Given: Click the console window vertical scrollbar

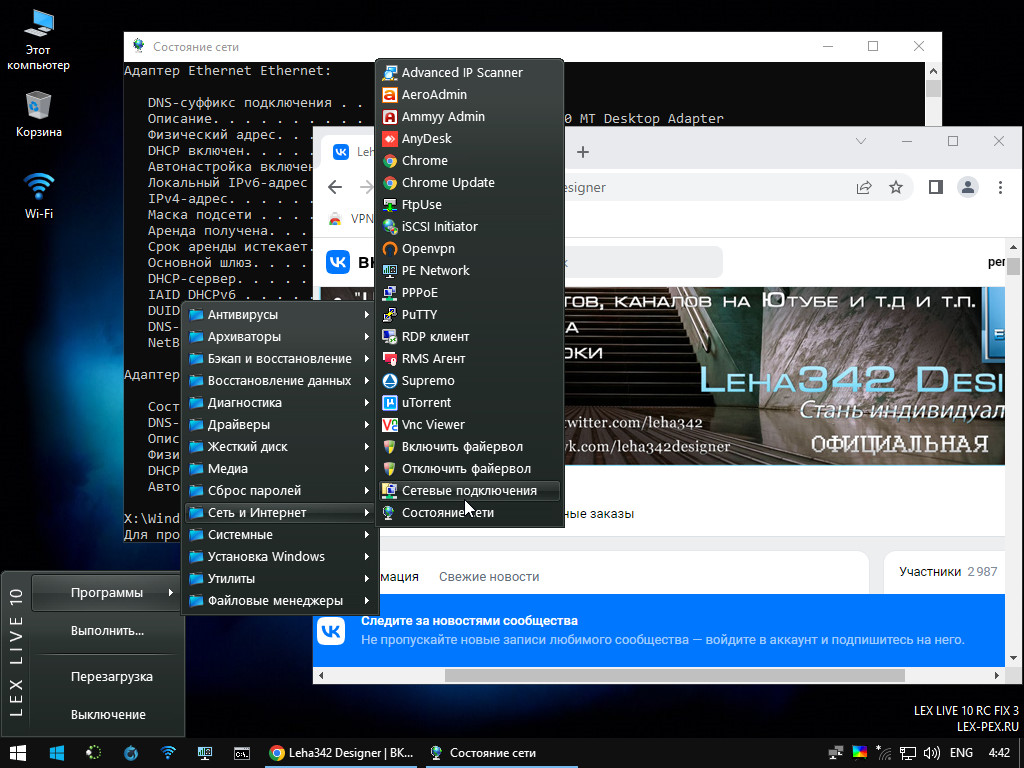Looking at the screenshot, I should click(933, 90).
